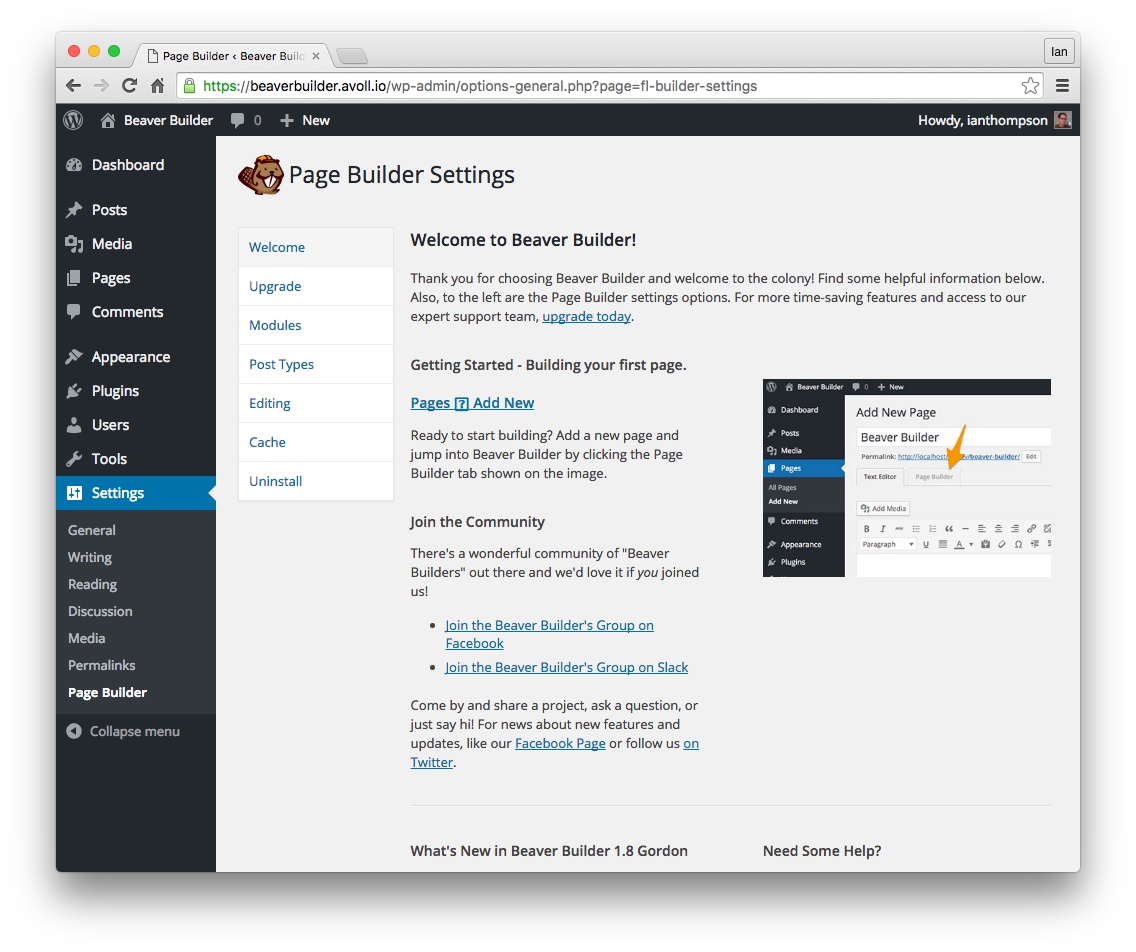Select Page Builder submenu item
1136x952 pixels.
(x=107, y=693)
